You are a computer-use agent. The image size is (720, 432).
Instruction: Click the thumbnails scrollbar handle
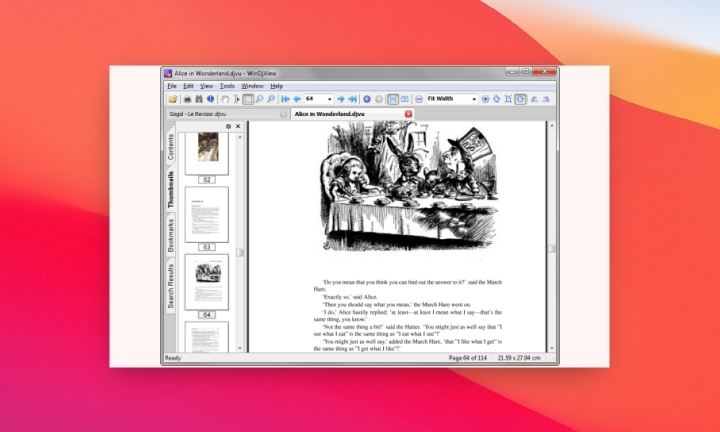coord(240,252)
